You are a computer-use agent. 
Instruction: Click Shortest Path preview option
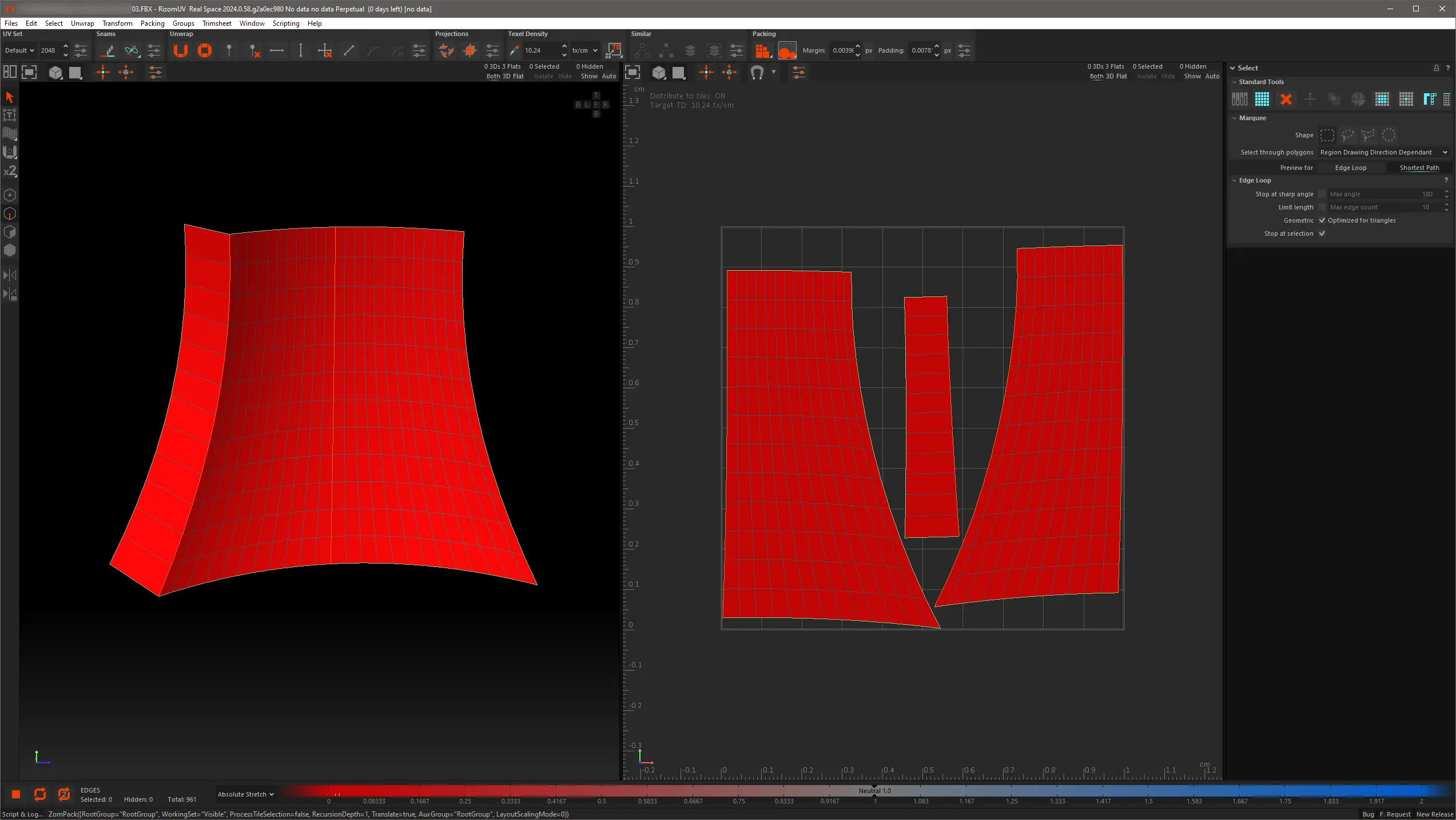pos(1419,168)
